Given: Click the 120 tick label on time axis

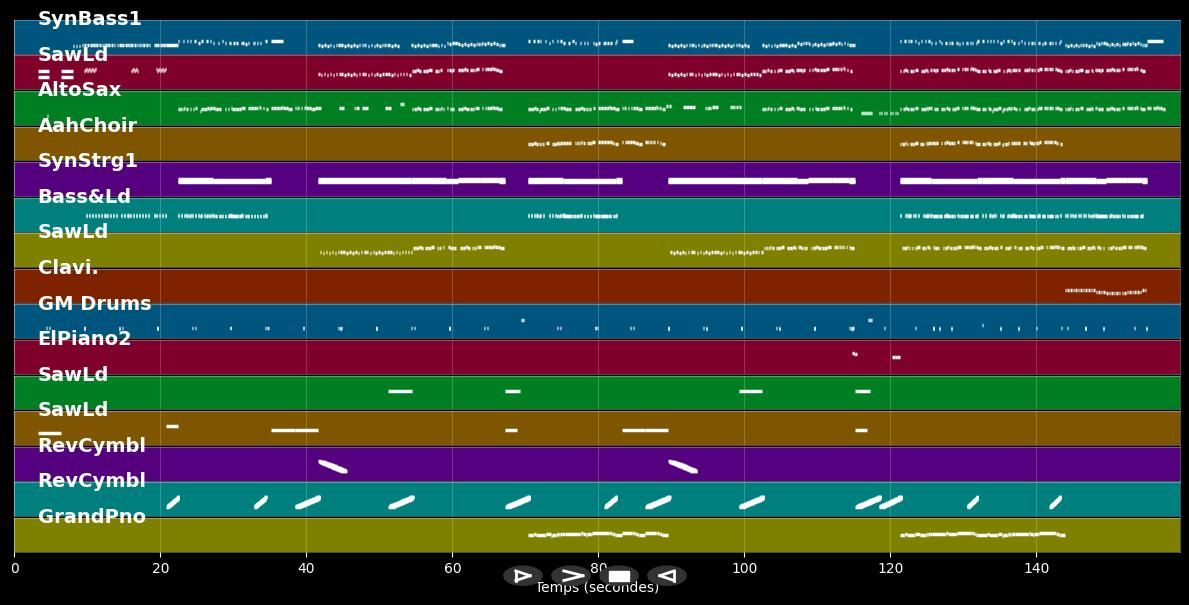Looking at the screenshot, I should point(890,569).
